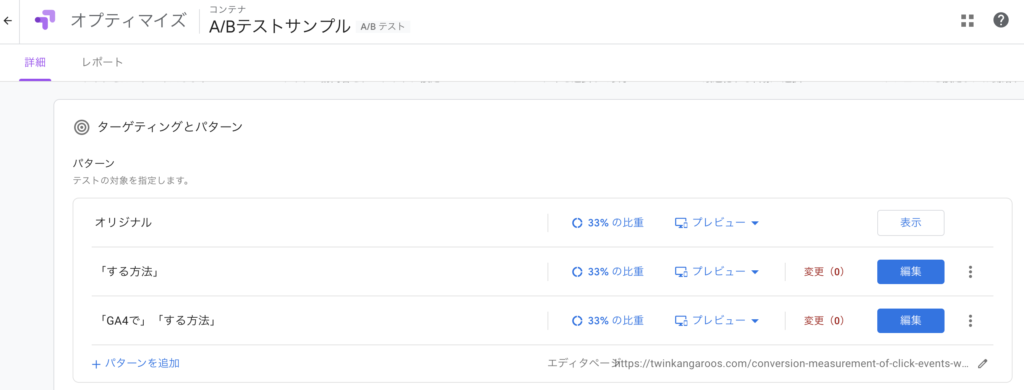Open the Google apps grid icon
This screenshot has width=1024, height=390.
tap(967, 20)
